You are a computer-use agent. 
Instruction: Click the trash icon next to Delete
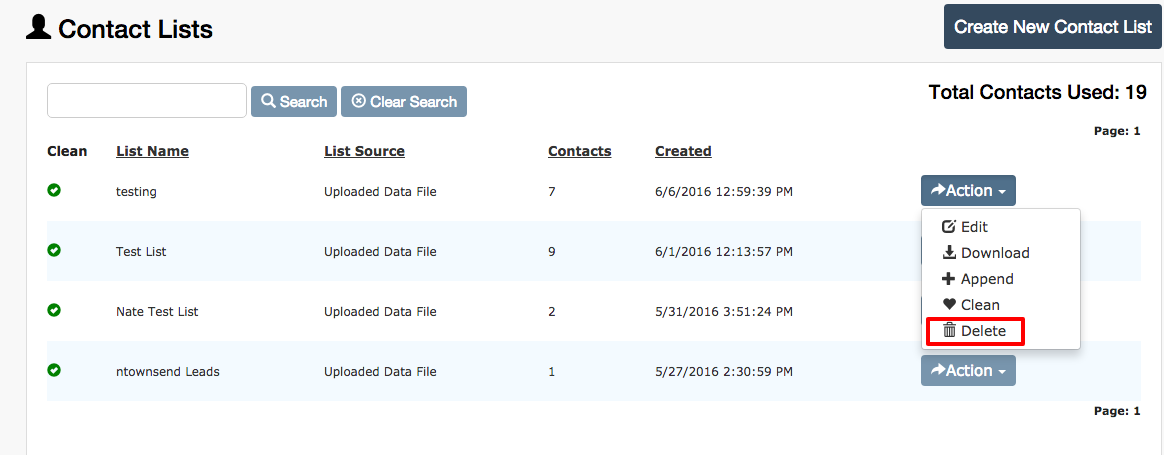pyautogui.click(x=949, y=330)
